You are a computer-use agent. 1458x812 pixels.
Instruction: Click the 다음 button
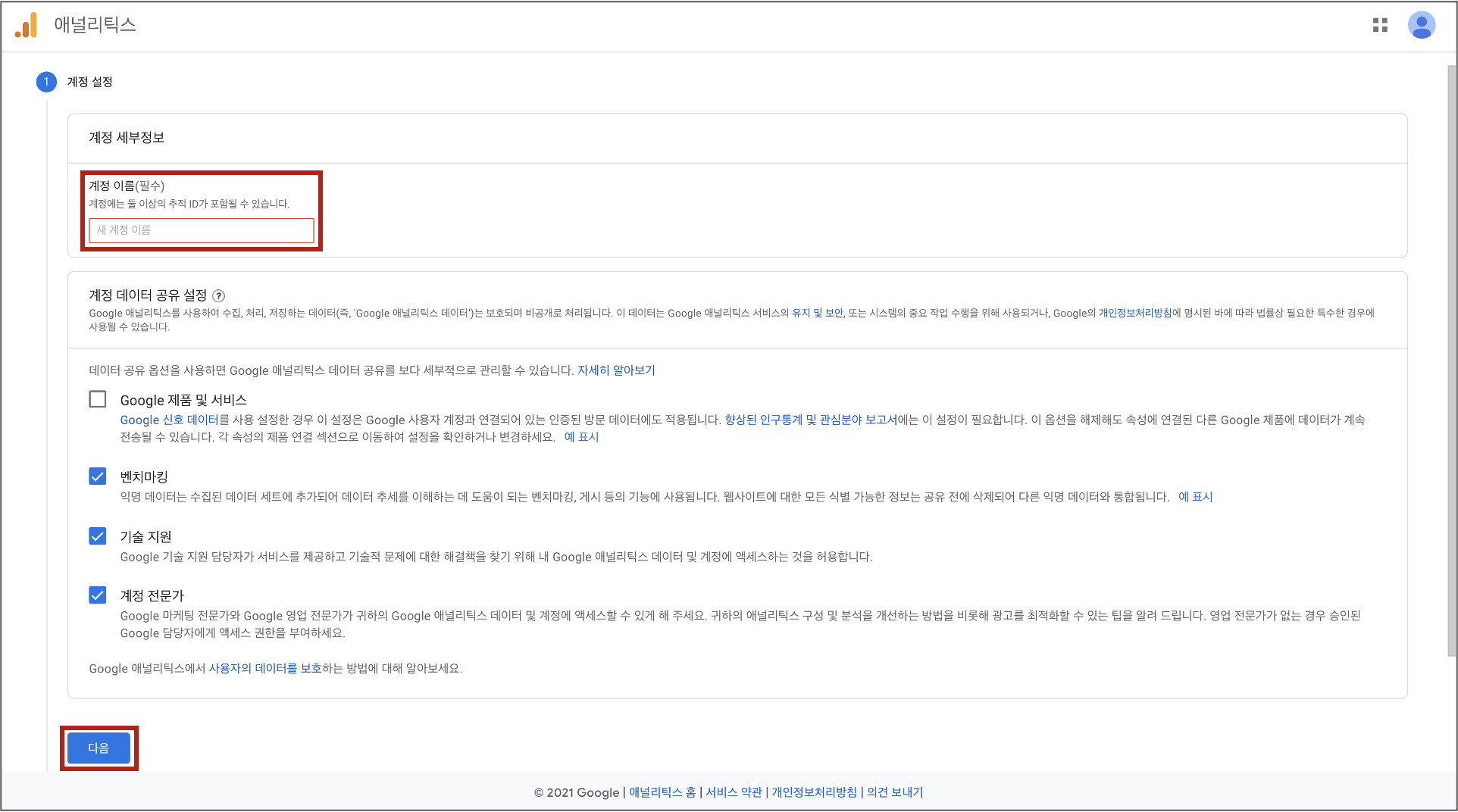pos(99,748)
